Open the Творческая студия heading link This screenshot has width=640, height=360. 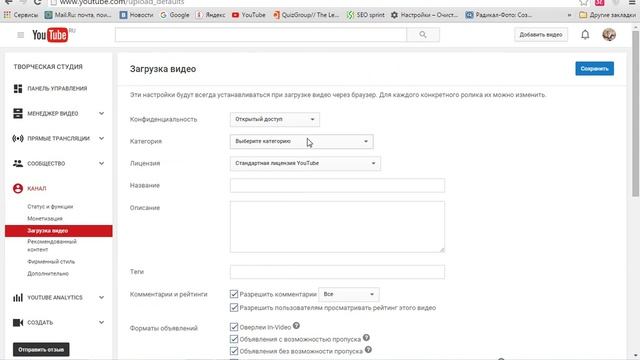48,67
